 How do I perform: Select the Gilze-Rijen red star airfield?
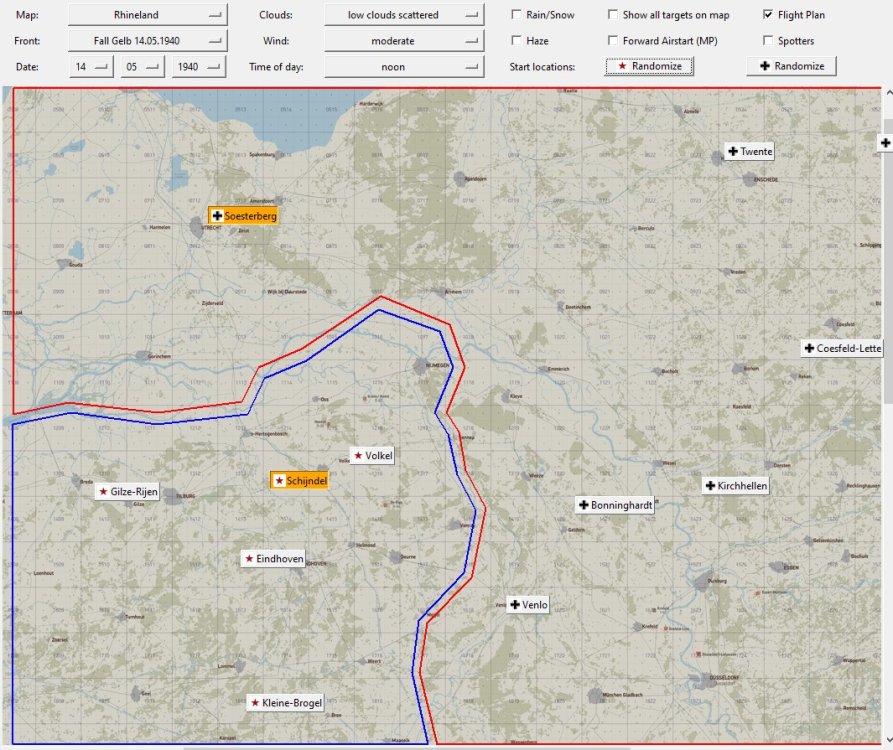point(127,491)
